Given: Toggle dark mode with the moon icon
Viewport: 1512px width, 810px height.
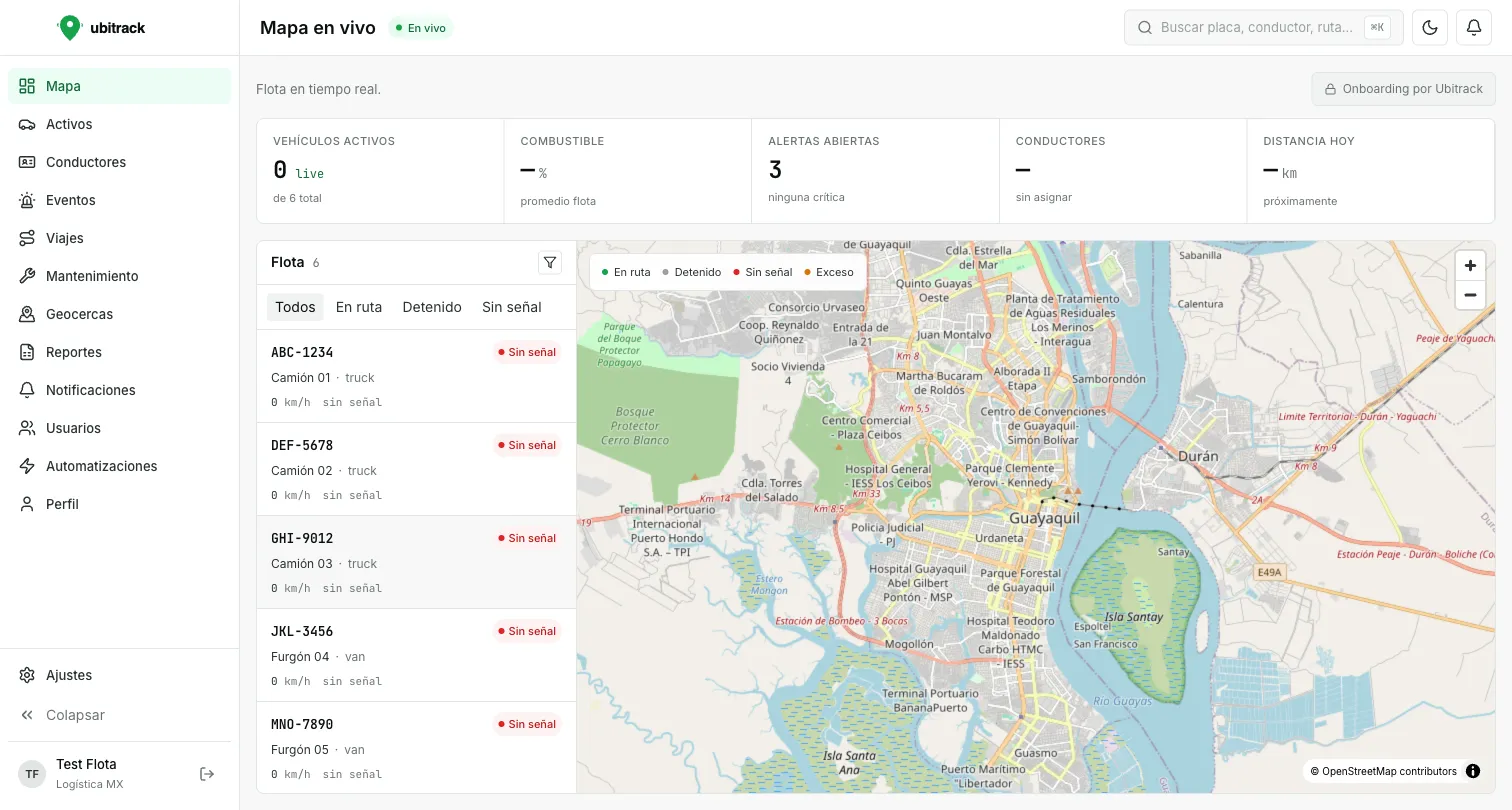Looking at the screenshot, I should pyautogui.click(x=1430, y=28).
